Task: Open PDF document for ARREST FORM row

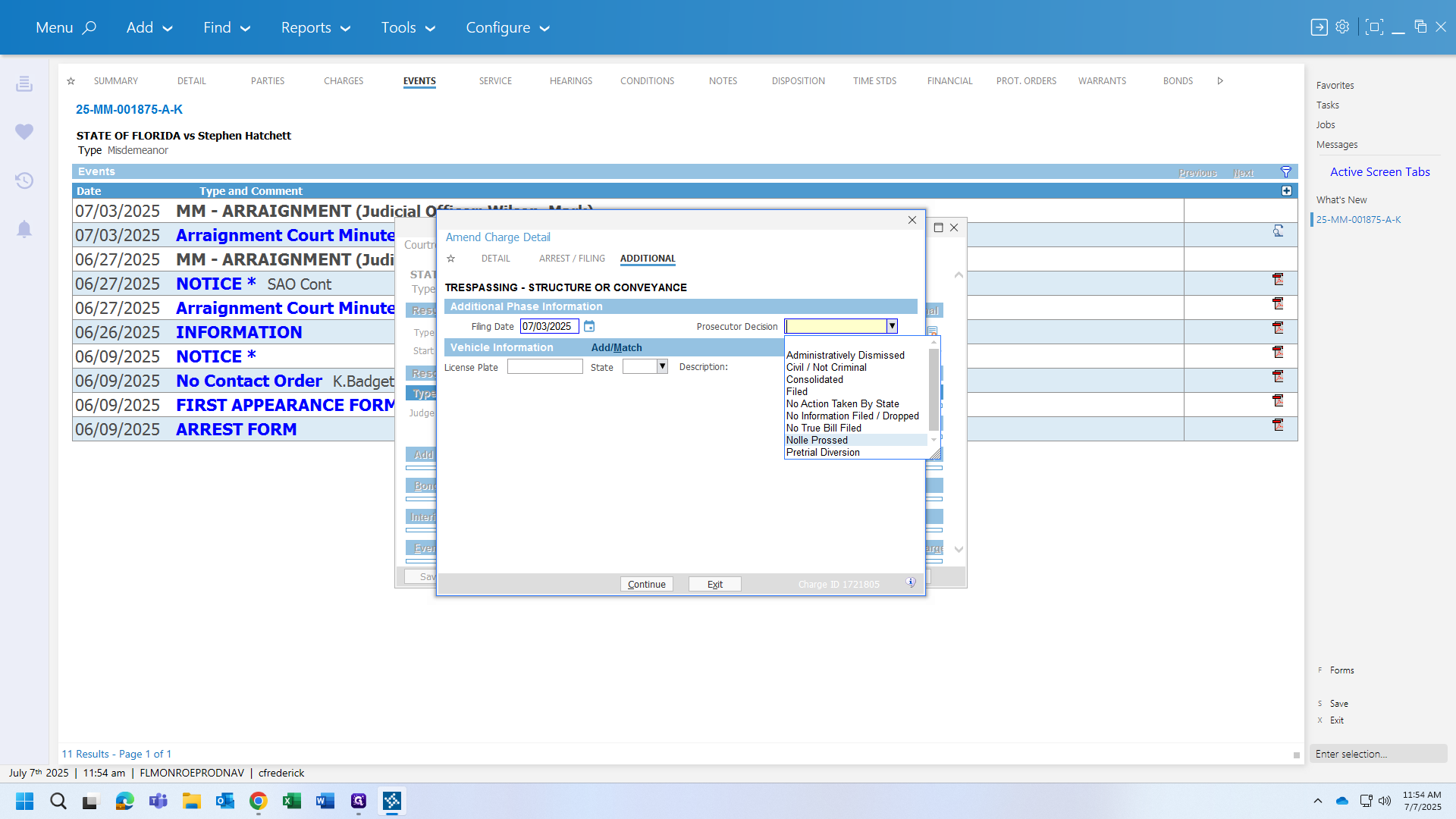Action: [x=1278, y=425]
